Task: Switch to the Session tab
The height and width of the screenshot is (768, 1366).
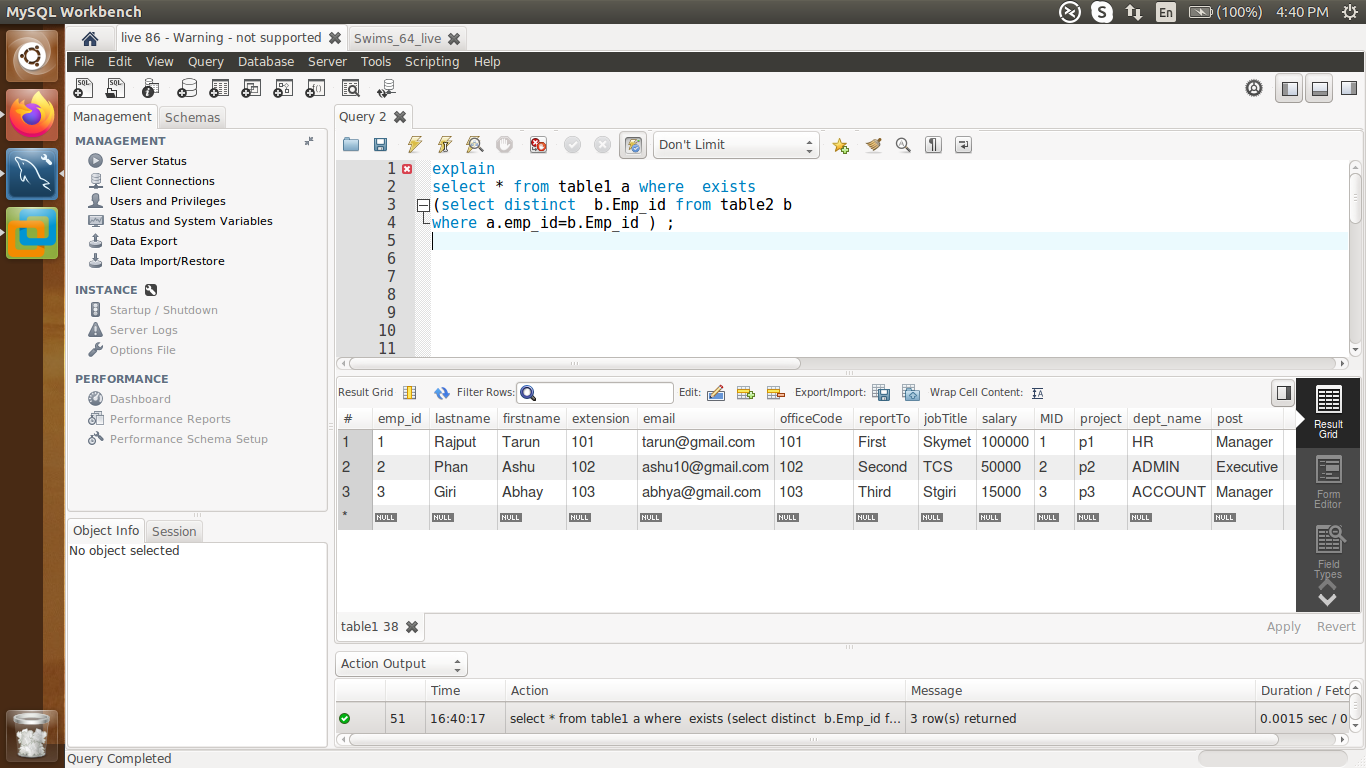Action: pyautogui.click(x=174, y=531)
